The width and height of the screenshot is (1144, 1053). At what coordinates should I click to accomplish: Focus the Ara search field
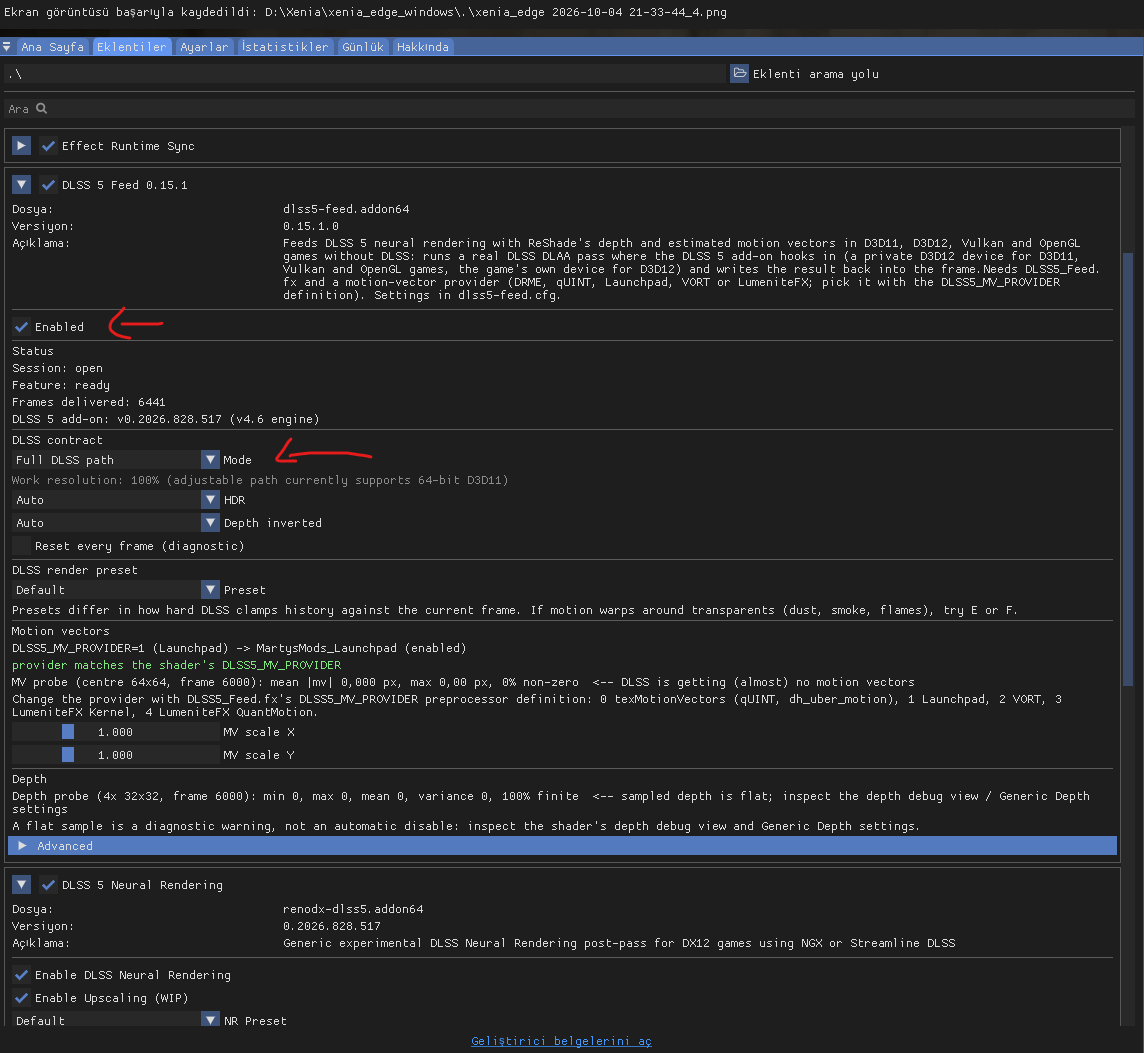coord(569,109)
